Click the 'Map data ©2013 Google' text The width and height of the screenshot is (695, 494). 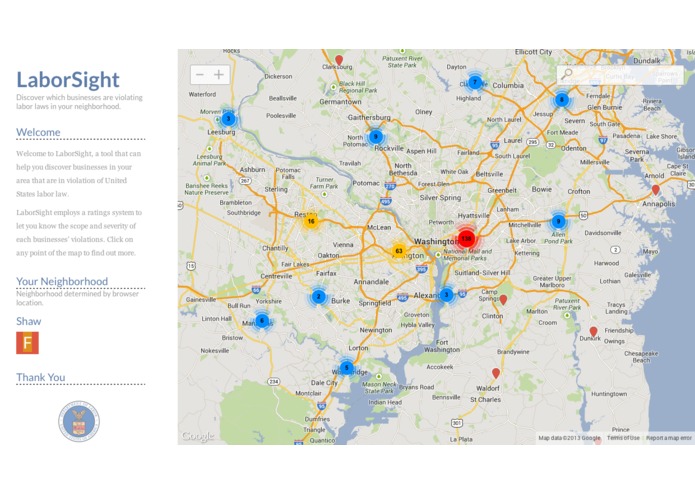[569, 438]
